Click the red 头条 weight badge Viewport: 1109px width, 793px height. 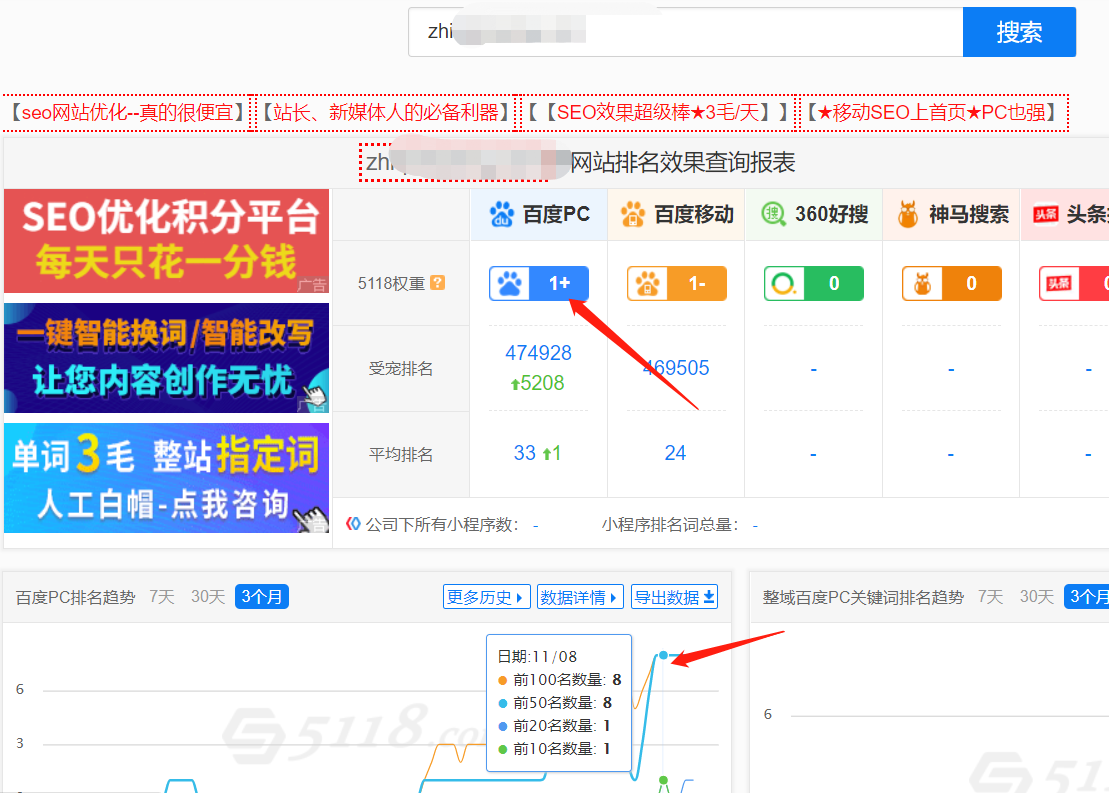pos(1074,284)
